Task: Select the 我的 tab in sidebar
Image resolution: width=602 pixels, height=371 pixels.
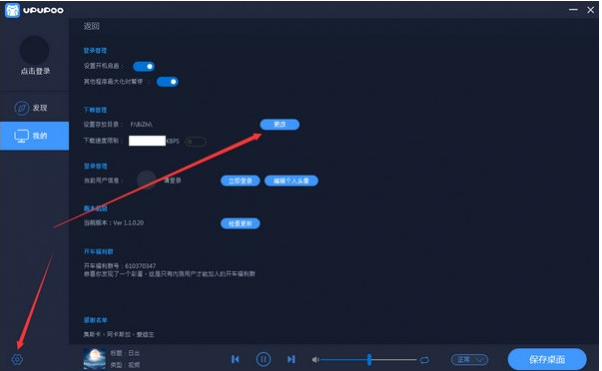Action: (x=35, y=136)
